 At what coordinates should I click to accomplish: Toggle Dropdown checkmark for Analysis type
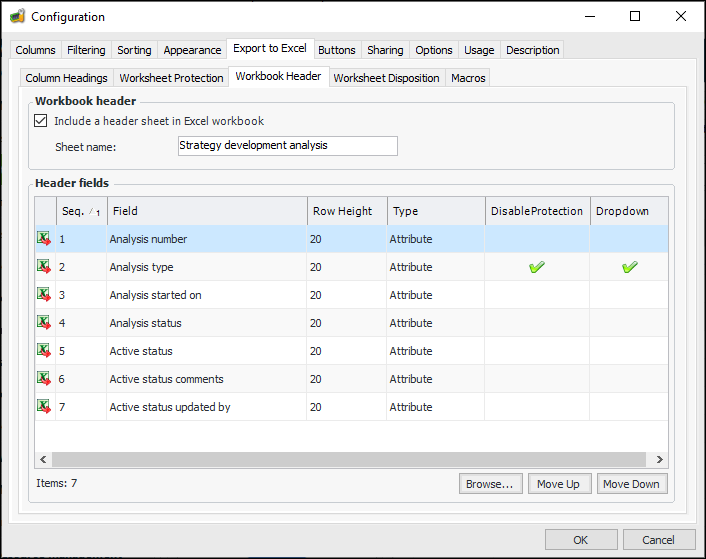tap(629, 267)
